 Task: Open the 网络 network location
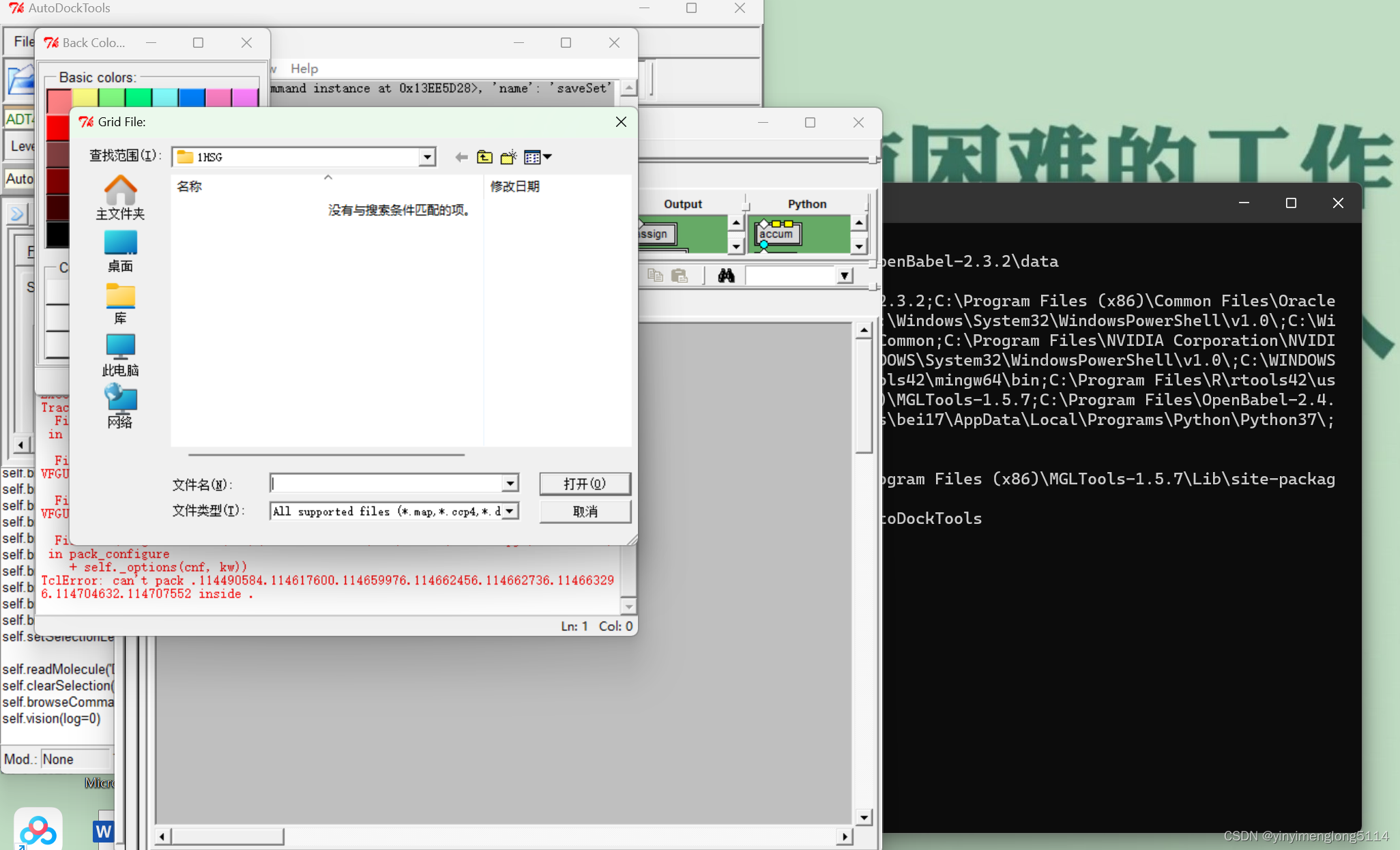[x=120, y=406]
